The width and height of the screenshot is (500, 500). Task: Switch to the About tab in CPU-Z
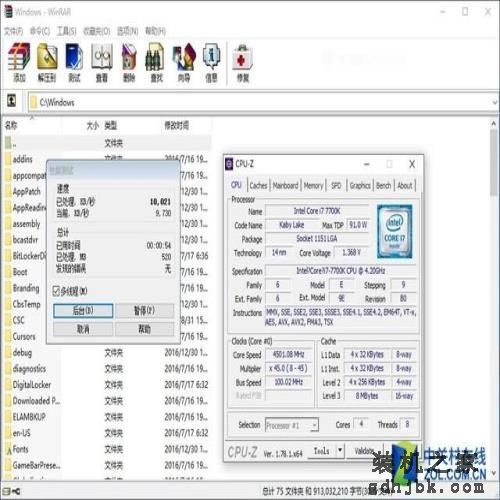(x=405, y=185)
